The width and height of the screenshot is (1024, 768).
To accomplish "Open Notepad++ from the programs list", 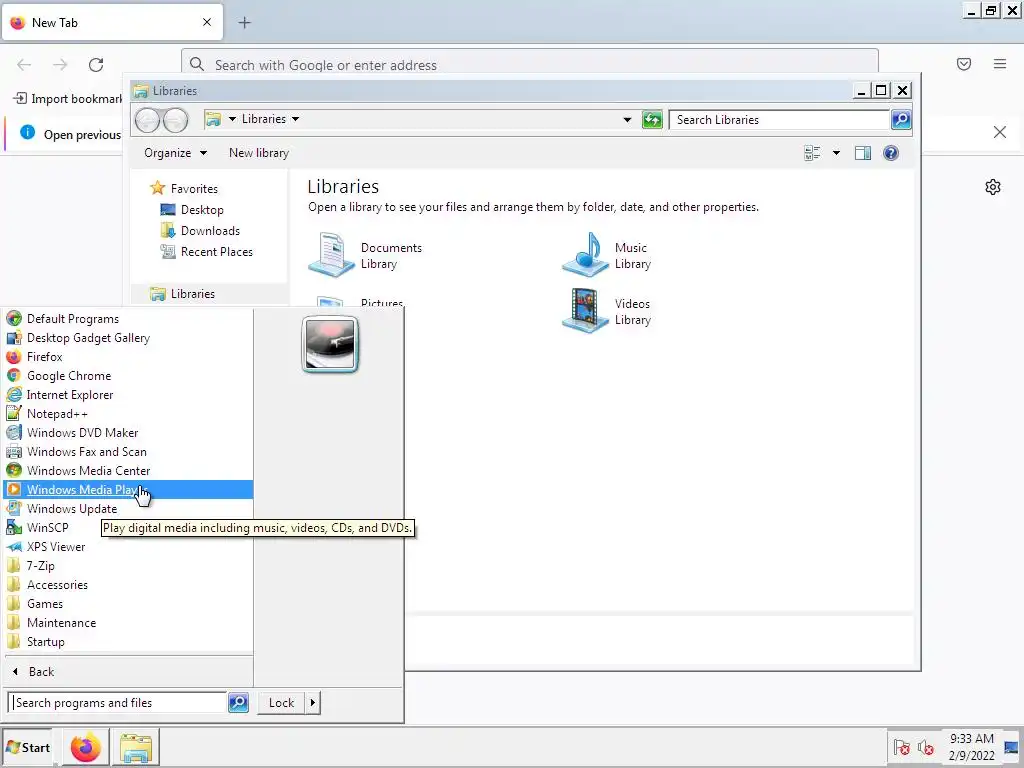I will 128,413.
